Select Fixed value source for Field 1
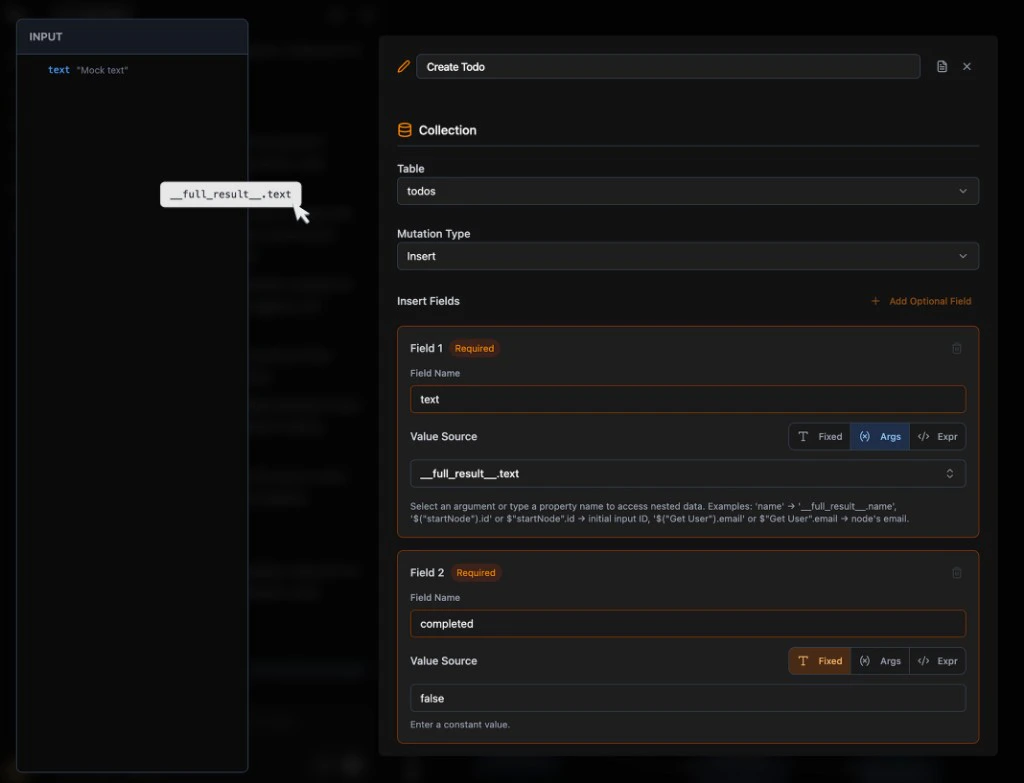Screen dimensions: 1024x783 point(820,436)
